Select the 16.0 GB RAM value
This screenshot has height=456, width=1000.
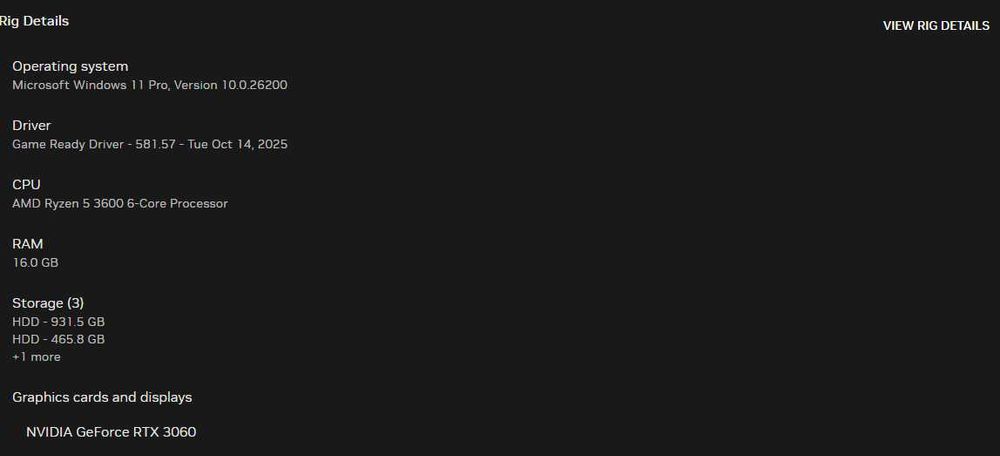(x=35, y=262)
